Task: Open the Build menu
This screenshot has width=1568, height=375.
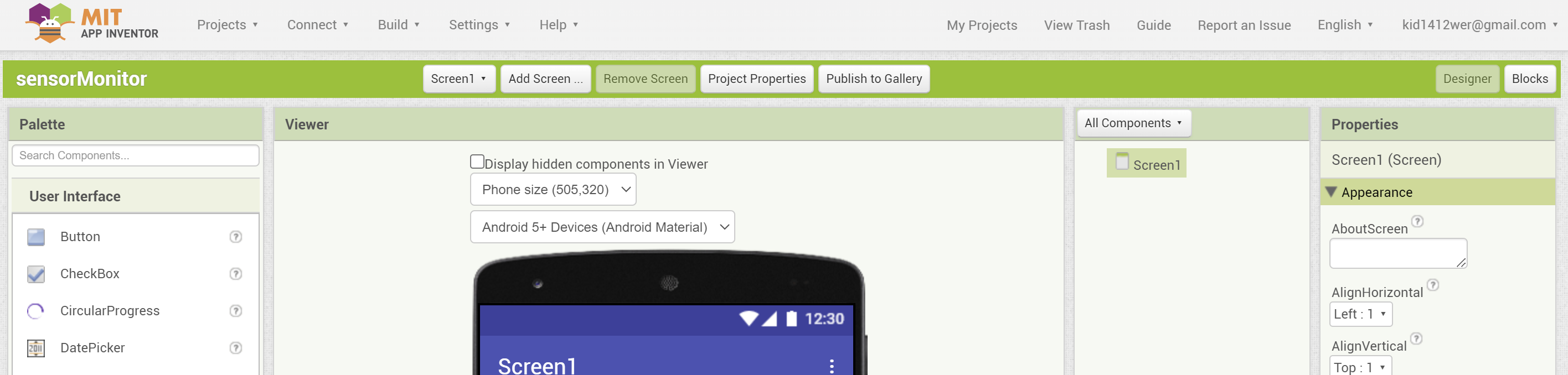Action: pyautogui.click(x=399, y=25)
